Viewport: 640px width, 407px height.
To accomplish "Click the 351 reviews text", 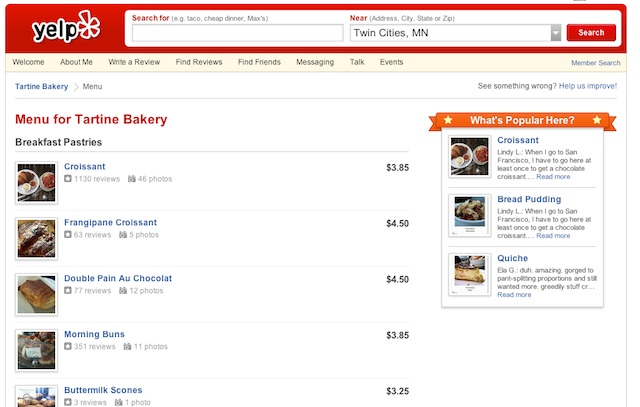I will click(x=95, y=347).
